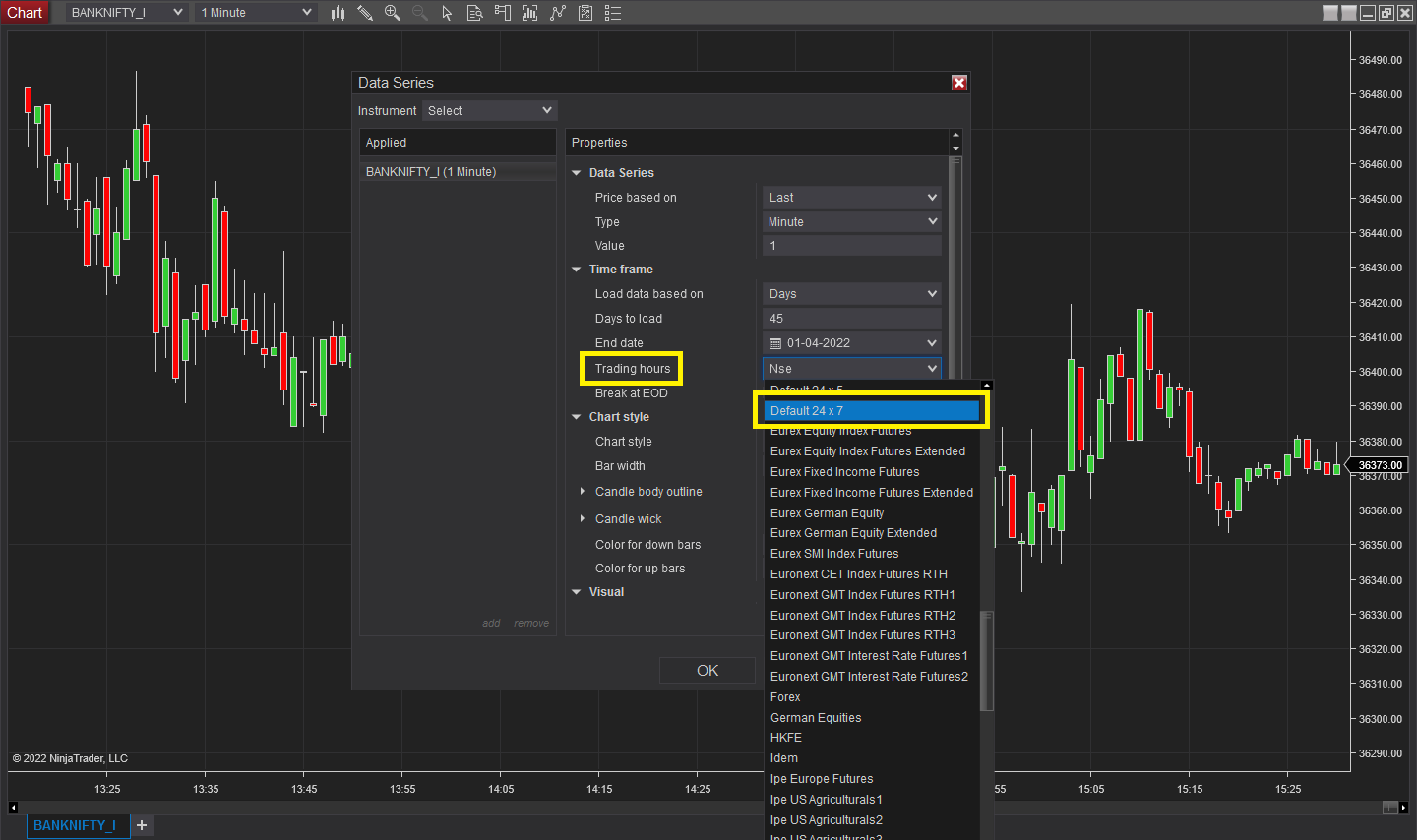The width and height of the screenshot is (1417, 840).
Task: Open the Data Series toolbar icon
Action: (x=474, y=13)
